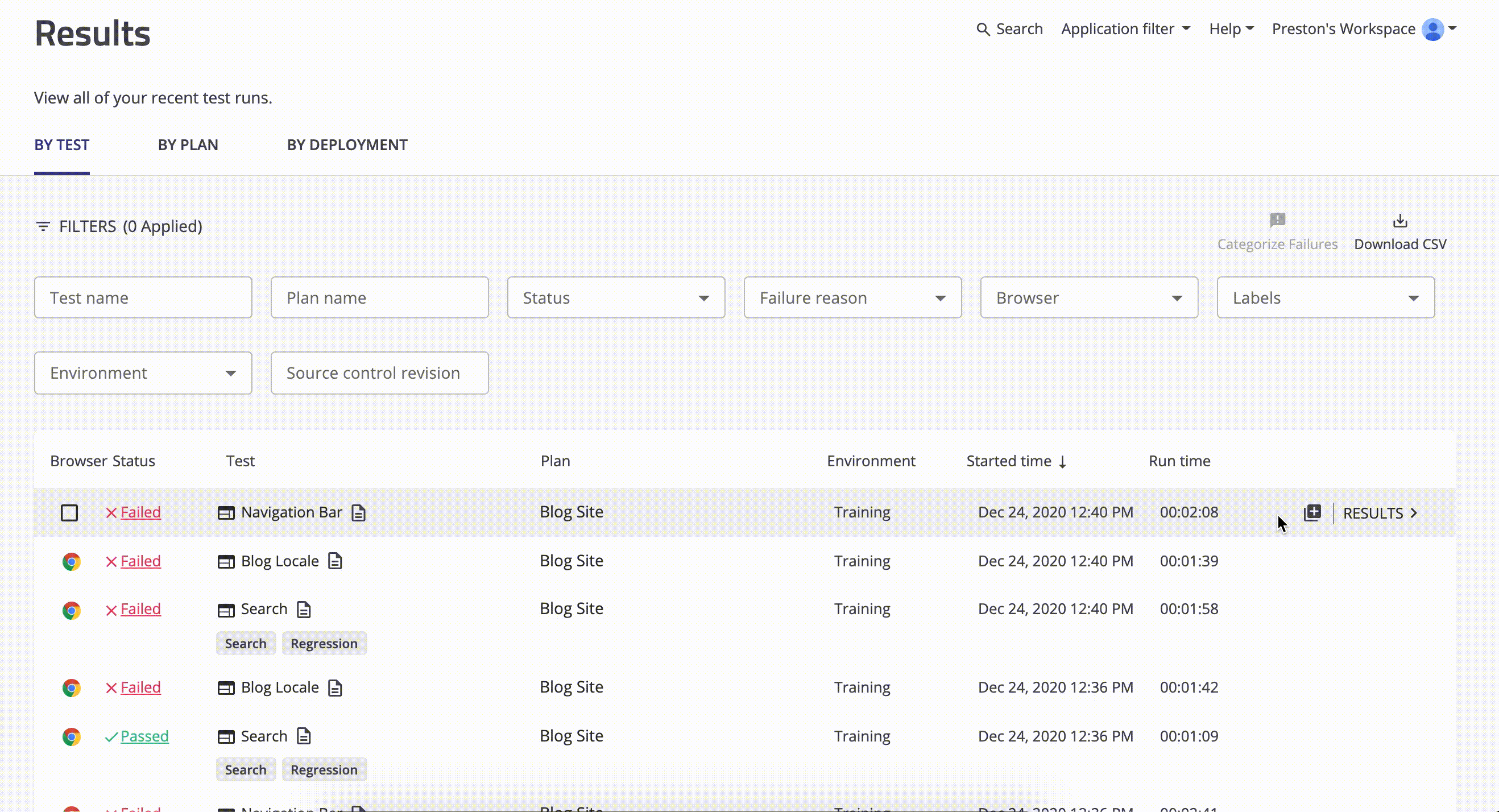Open Failed link in 00:01:42 Blog Locale row

[x=140, y=687]
